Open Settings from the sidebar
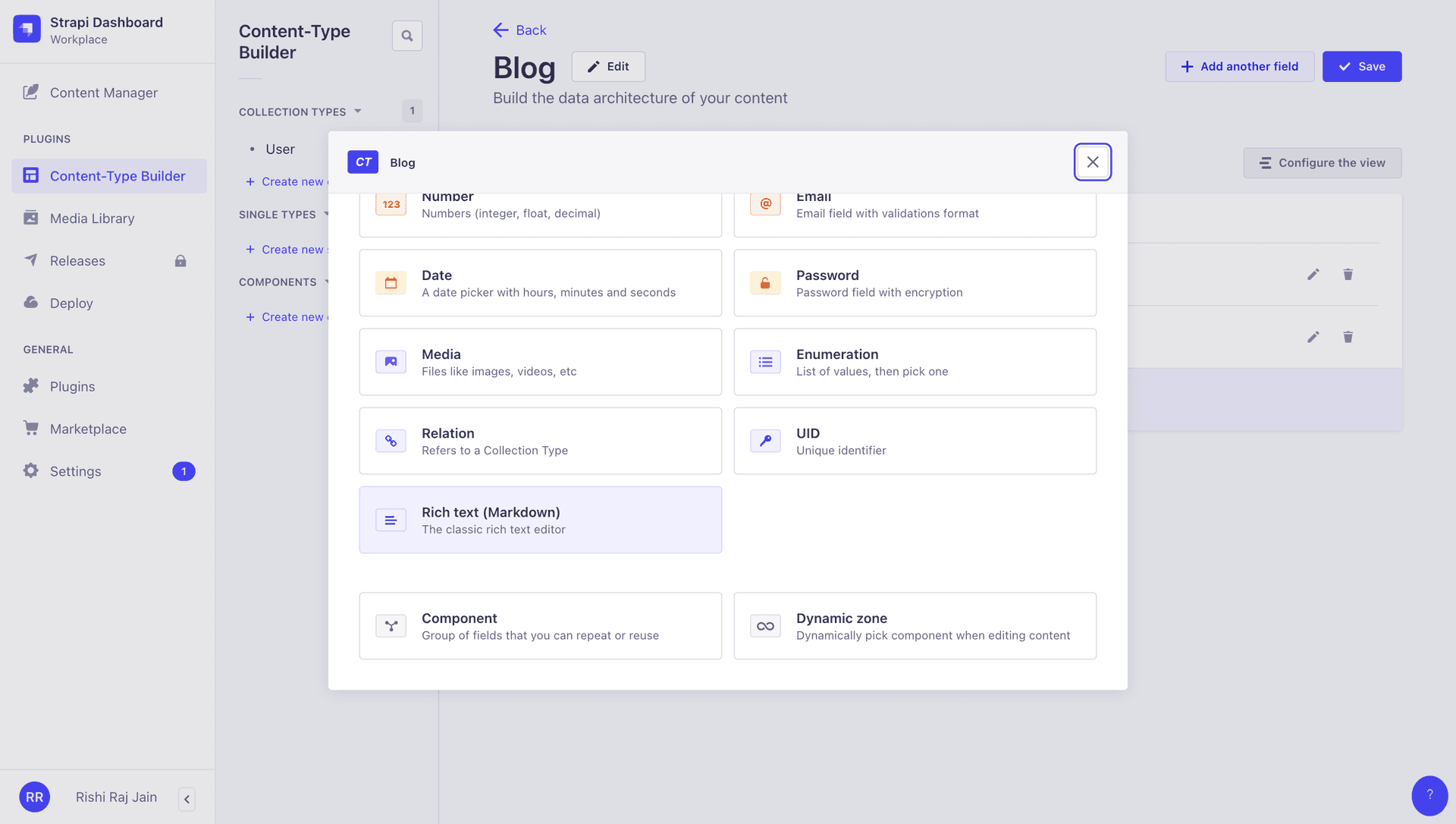1456x824 pixels. (x=75, y=470)
